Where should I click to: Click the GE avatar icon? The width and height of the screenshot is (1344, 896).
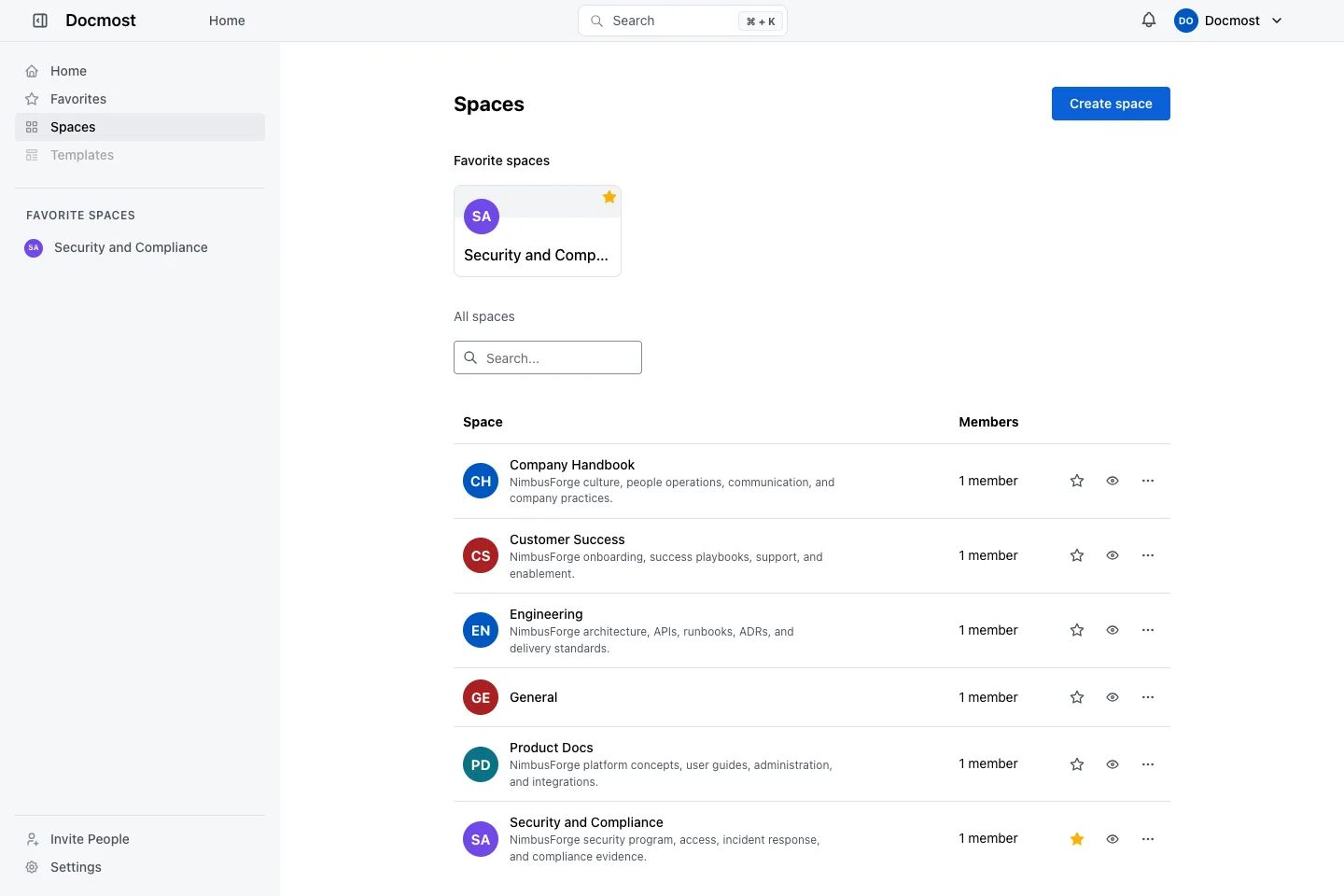pos(481,697)
